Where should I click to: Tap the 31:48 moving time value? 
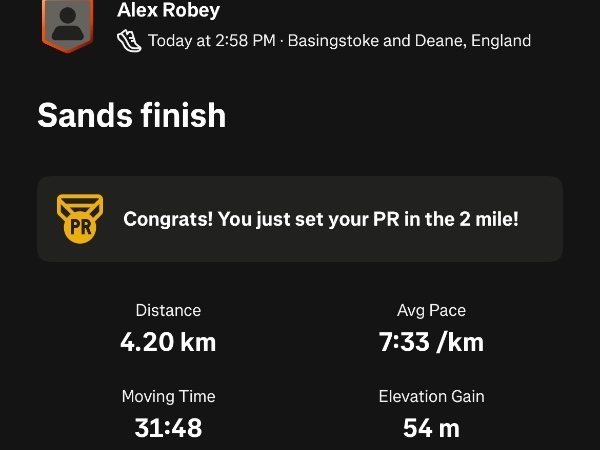(168, 429)
